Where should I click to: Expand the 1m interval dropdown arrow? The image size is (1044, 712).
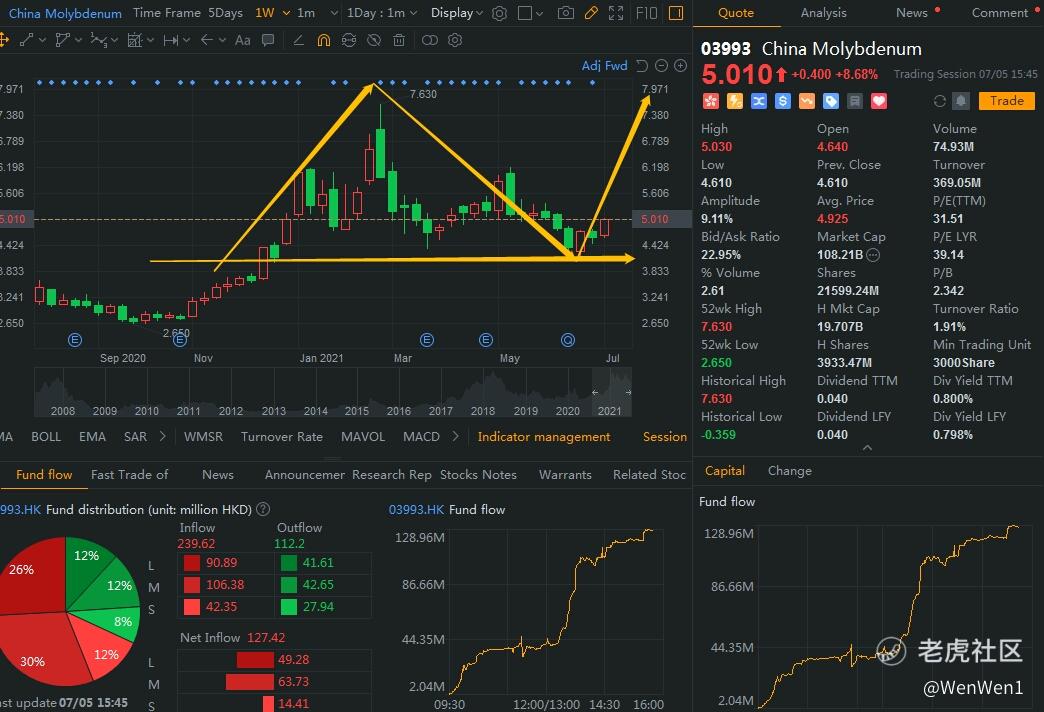(x=334, y=13)
